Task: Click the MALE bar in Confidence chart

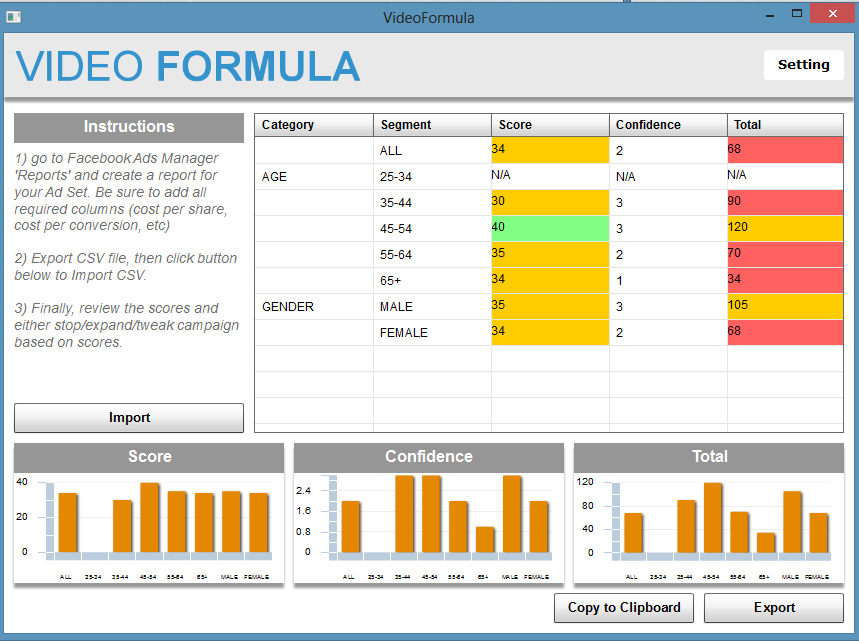Action: [512, 514]
